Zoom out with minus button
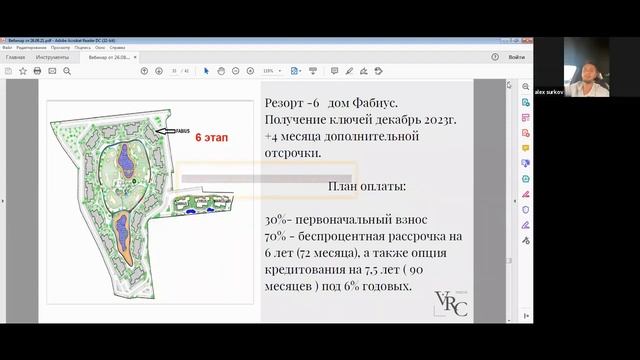640x360 pixels. click(x=236, y=71)
